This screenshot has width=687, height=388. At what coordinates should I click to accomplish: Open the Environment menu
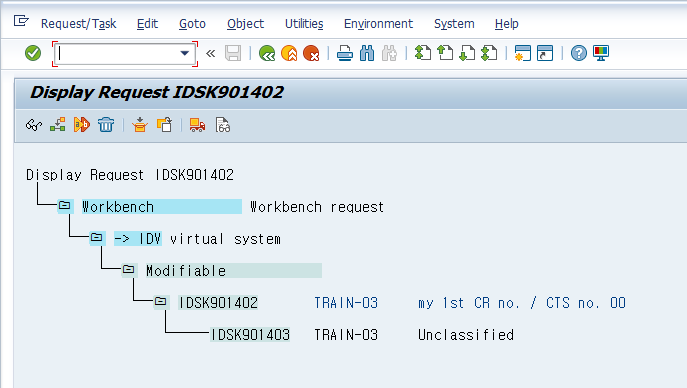378,24
